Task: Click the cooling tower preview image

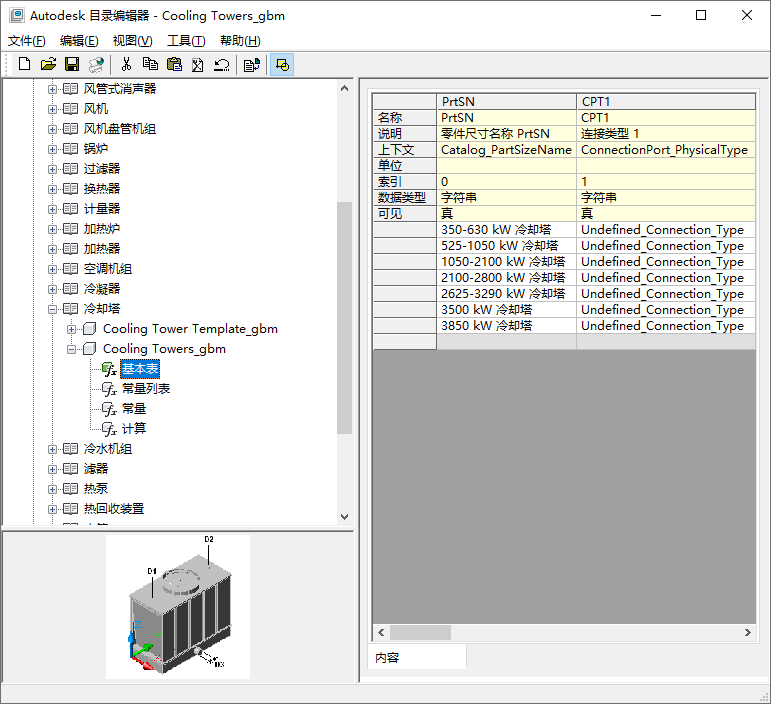Action: pos(178,607)
